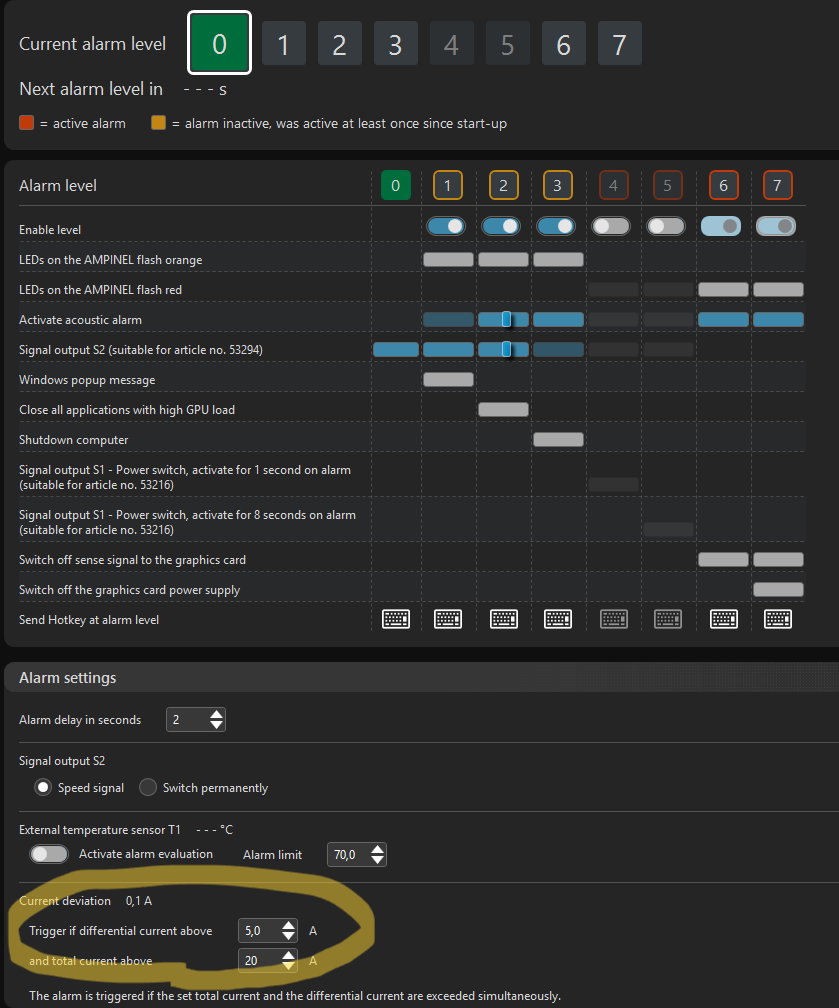Toggle sense signal switch-off for level 6
The width and height of the screenshot is (839, 1008).
[723, 559]
